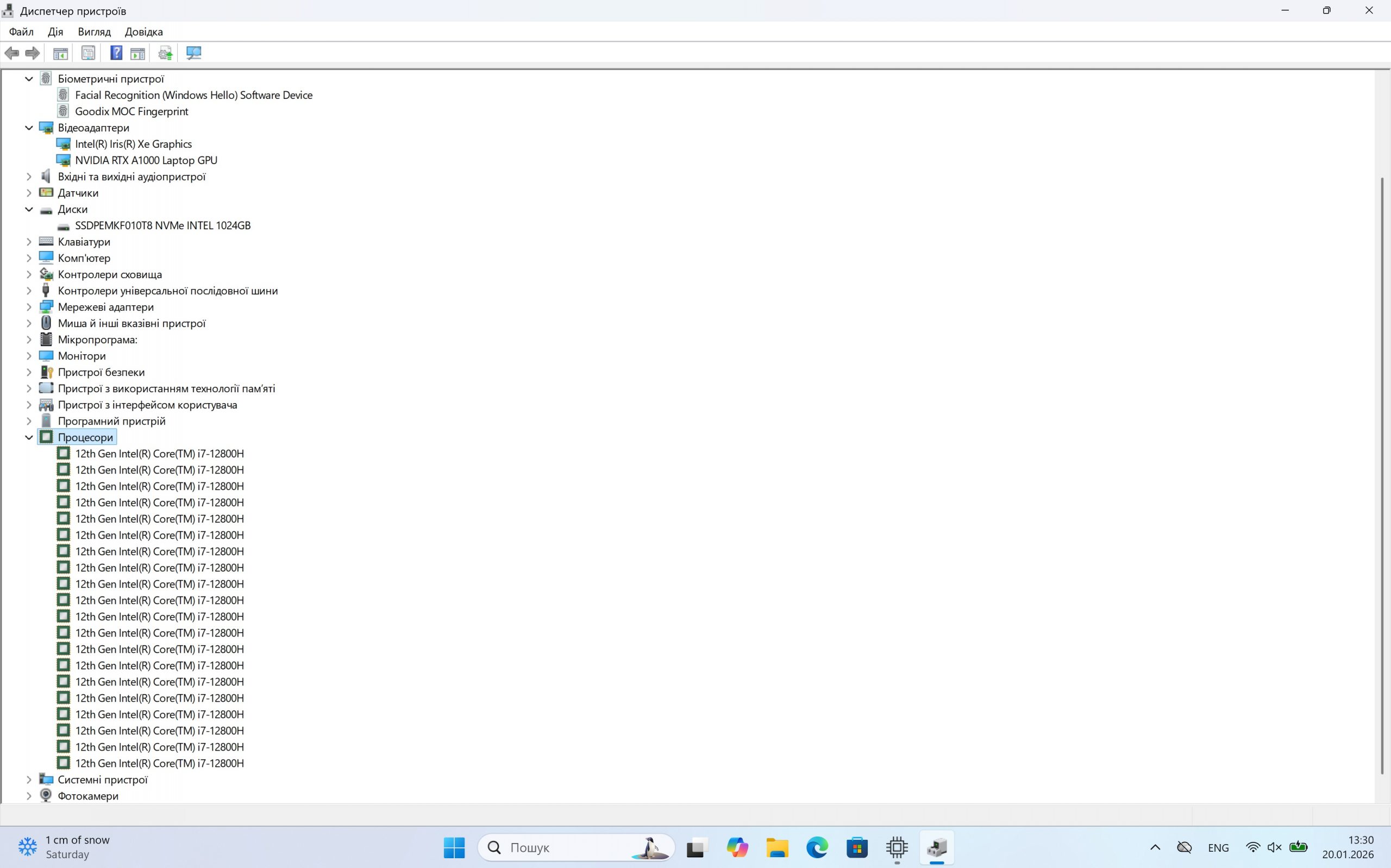Click Scan for hardware changes icon

coord(193,53)
